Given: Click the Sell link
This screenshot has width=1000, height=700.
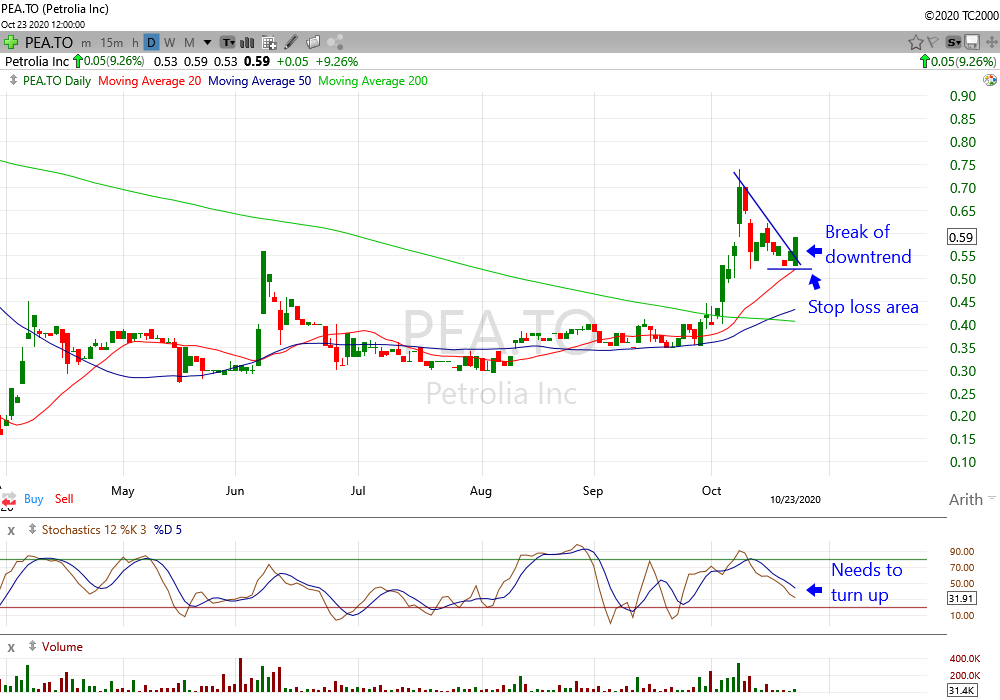Looking at the screenshot, I should 64,499.
